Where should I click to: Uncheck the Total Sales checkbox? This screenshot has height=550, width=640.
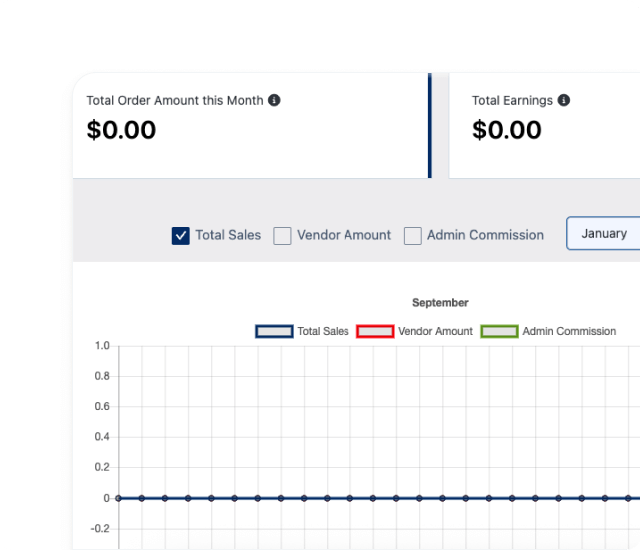click(x=181, y=235)
